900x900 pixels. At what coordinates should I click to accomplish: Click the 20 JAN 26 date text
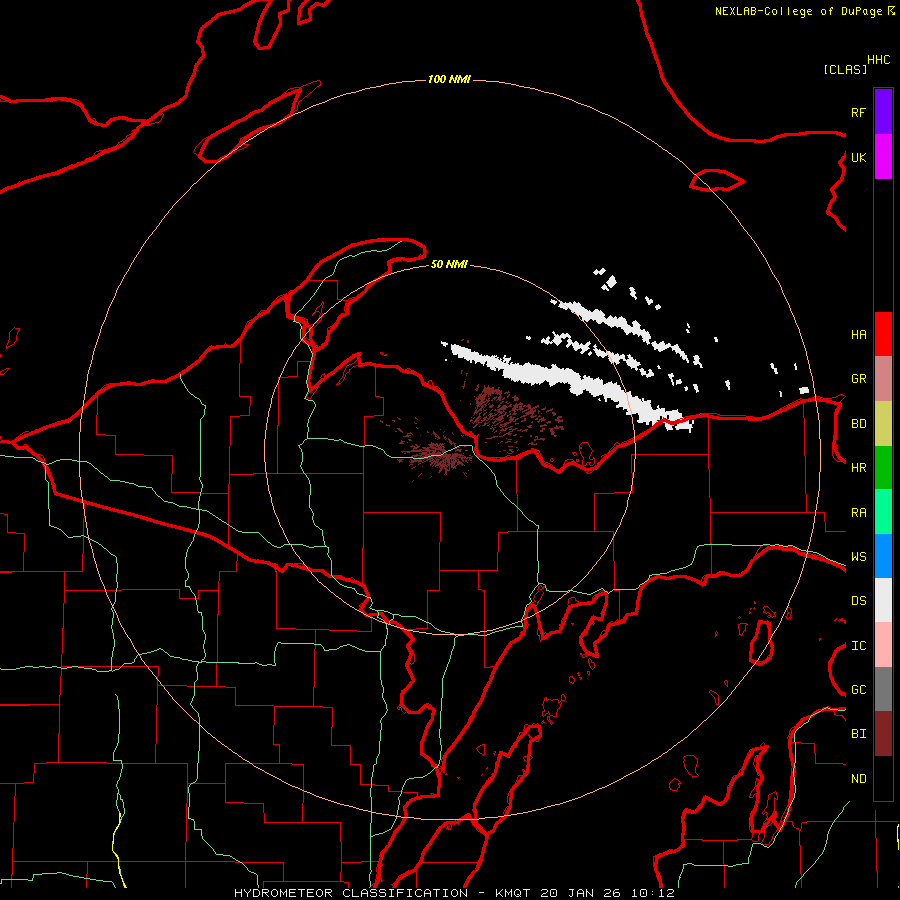pyautogui.click(x=580, y=893)
